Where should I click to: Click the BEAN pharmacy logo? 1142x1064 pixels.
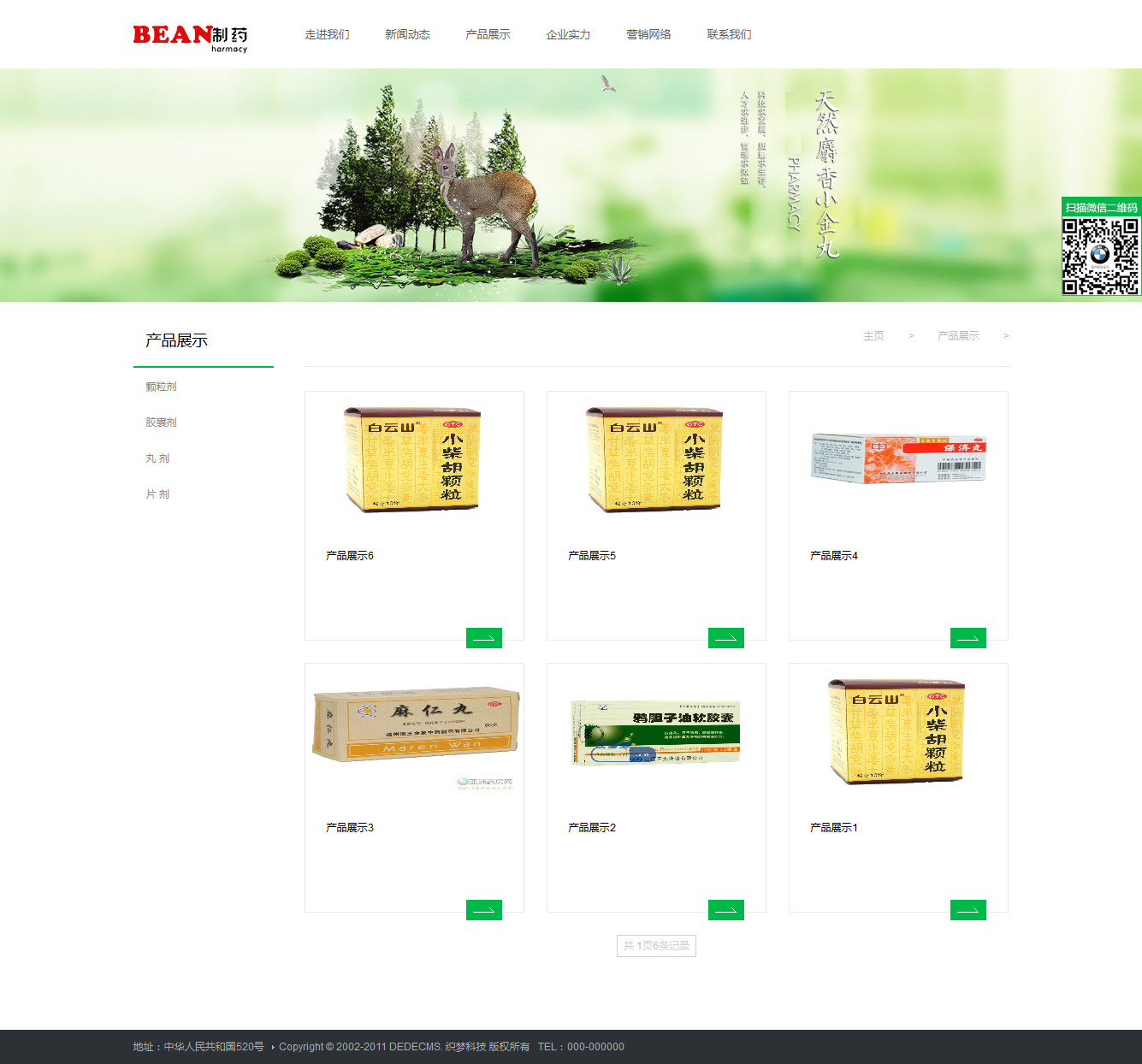click(190, 37)
